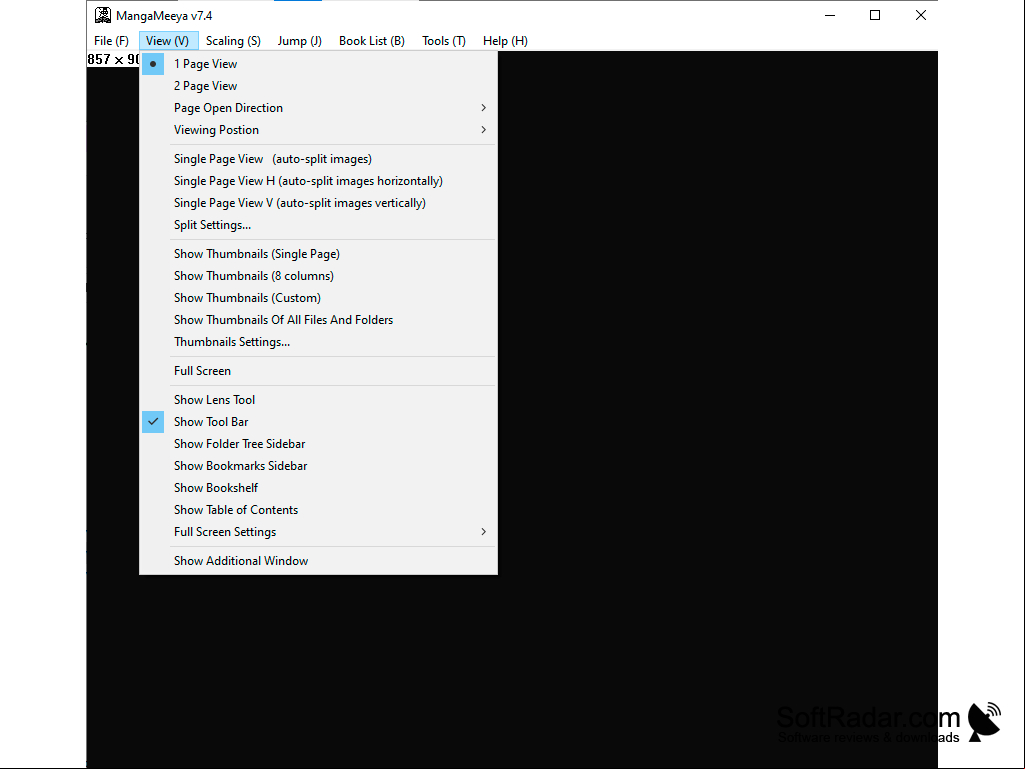Screen dimensions: 1025x769
Task: Show Thumbnails (Custom)
Action: tap(318, 298)
